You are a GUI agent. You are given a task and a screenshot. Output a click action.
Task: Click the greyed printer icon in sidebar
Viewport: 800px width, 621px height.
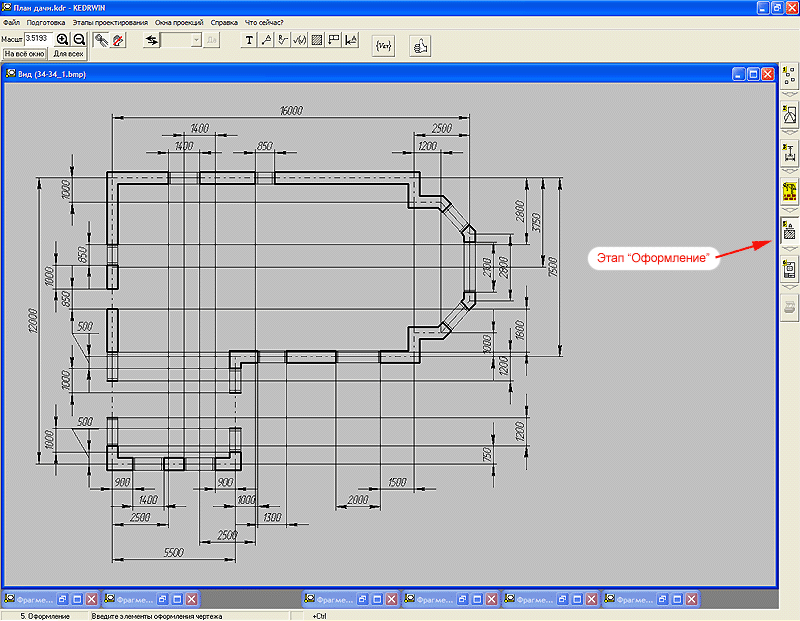tap(789, 307)
